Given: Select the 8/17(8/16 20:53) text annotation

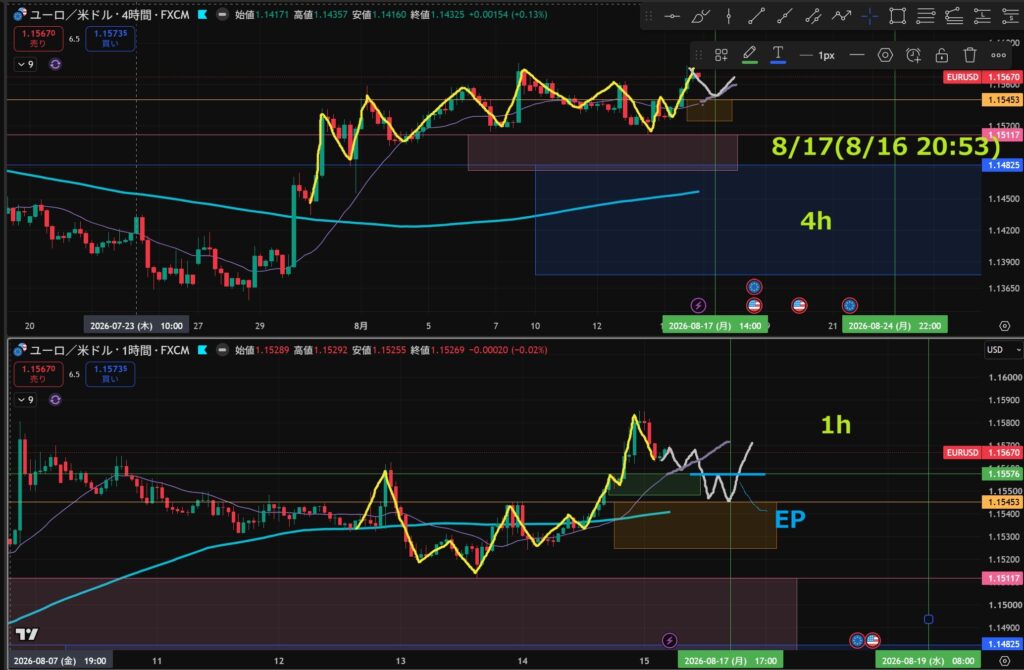Looking at the screenshot, I should 885,146.
